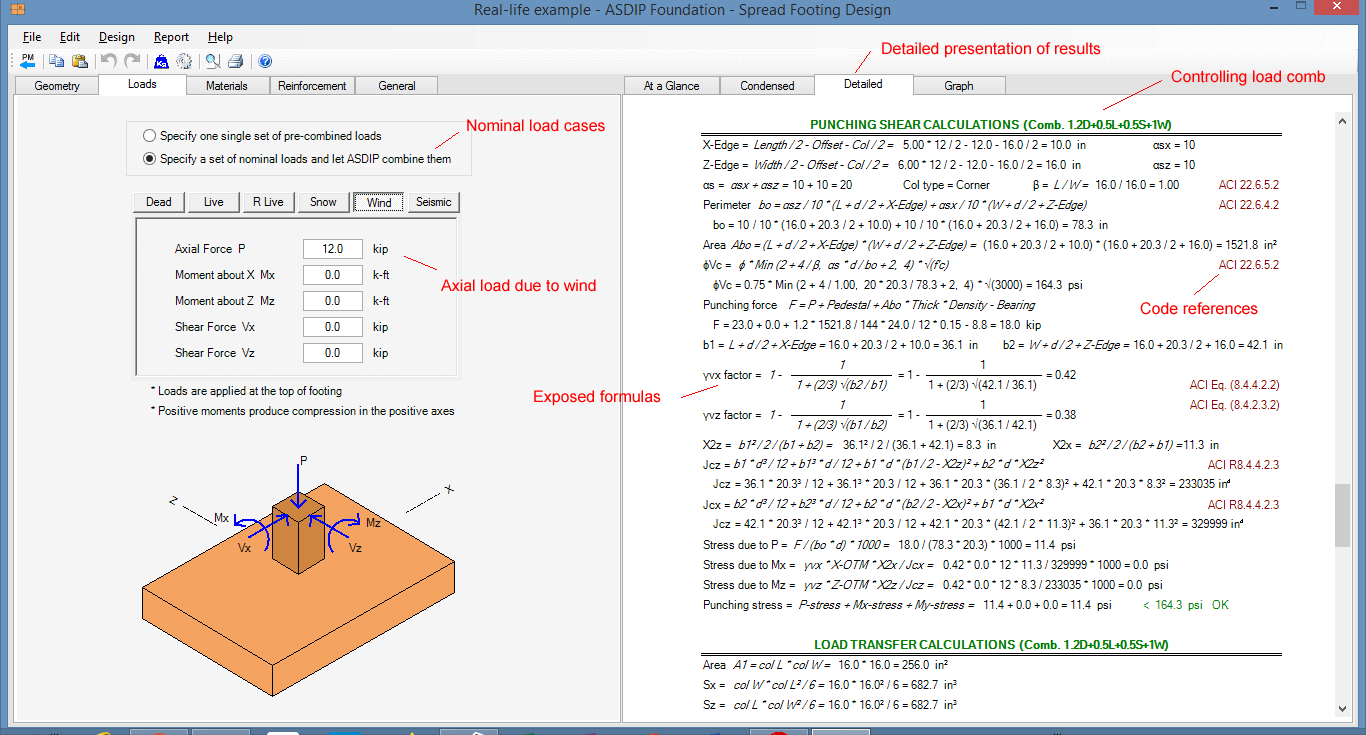The width and height of the screenshot is (1366, 735).
Task: Pick the Seismic load case button
Action: (434, 202)
